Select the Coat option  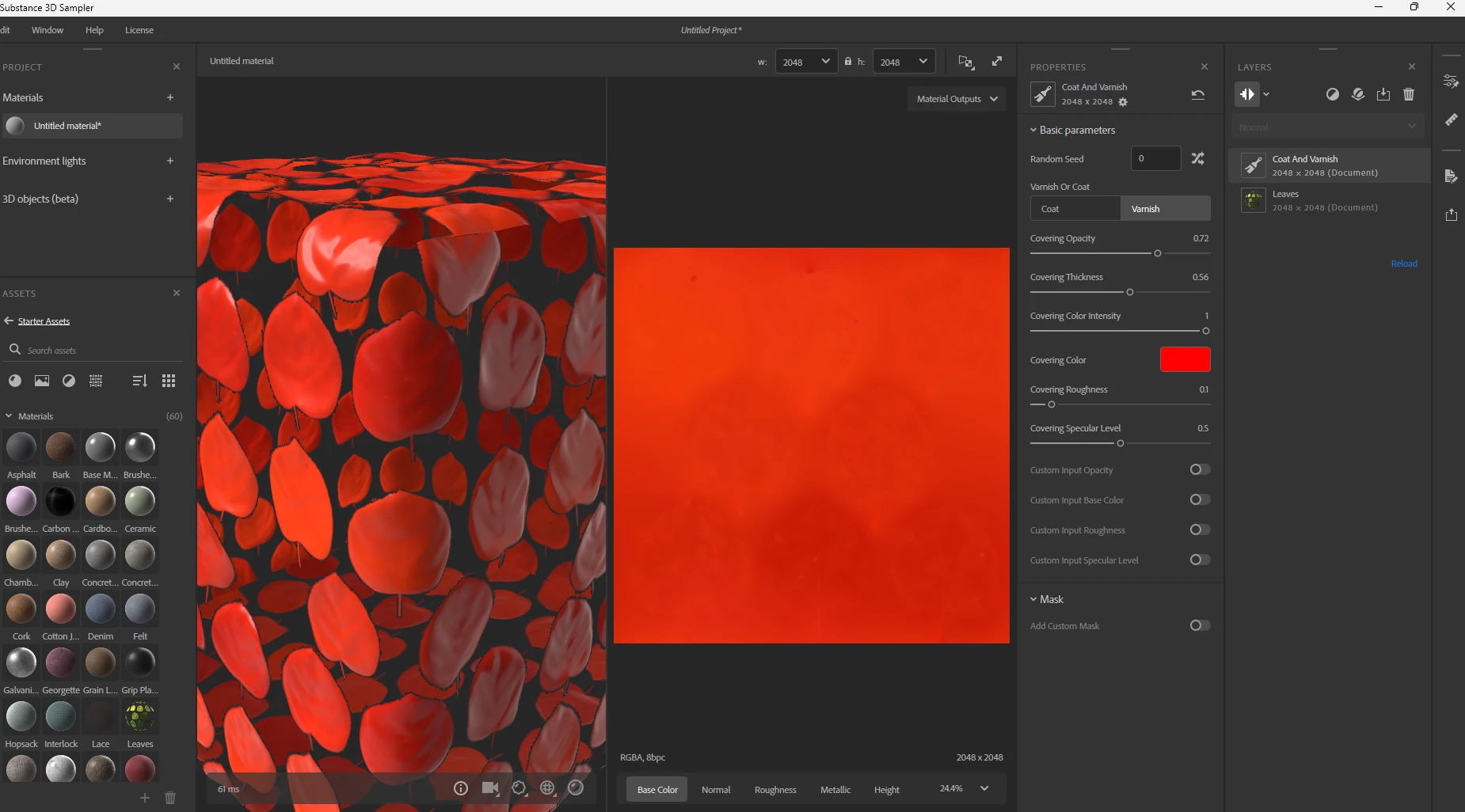pos(1075,209)
